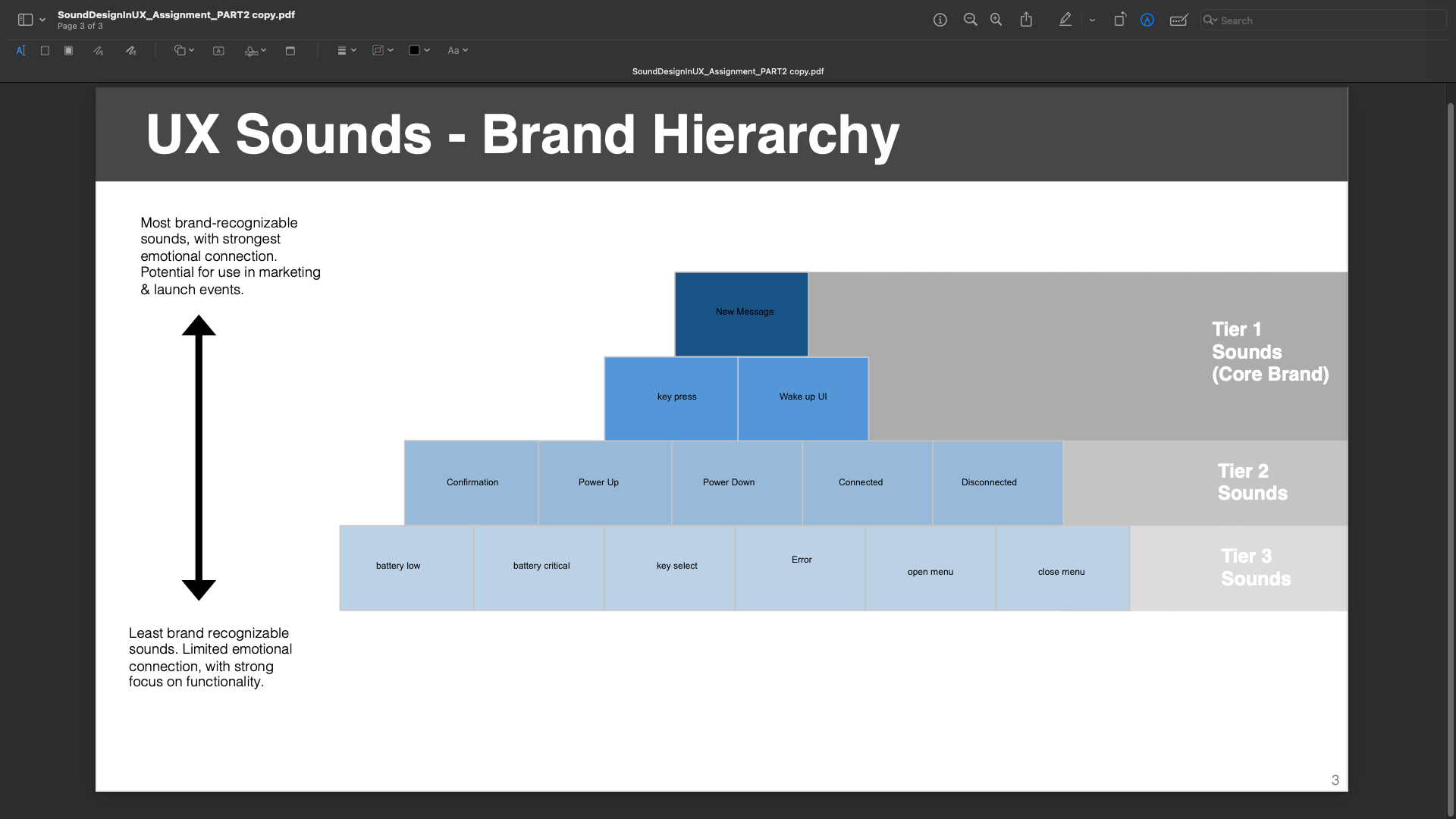Click the 'Tier 1 Sounds (Core Brand)' label
1456x819 pixels.
tap(1270, 352)
